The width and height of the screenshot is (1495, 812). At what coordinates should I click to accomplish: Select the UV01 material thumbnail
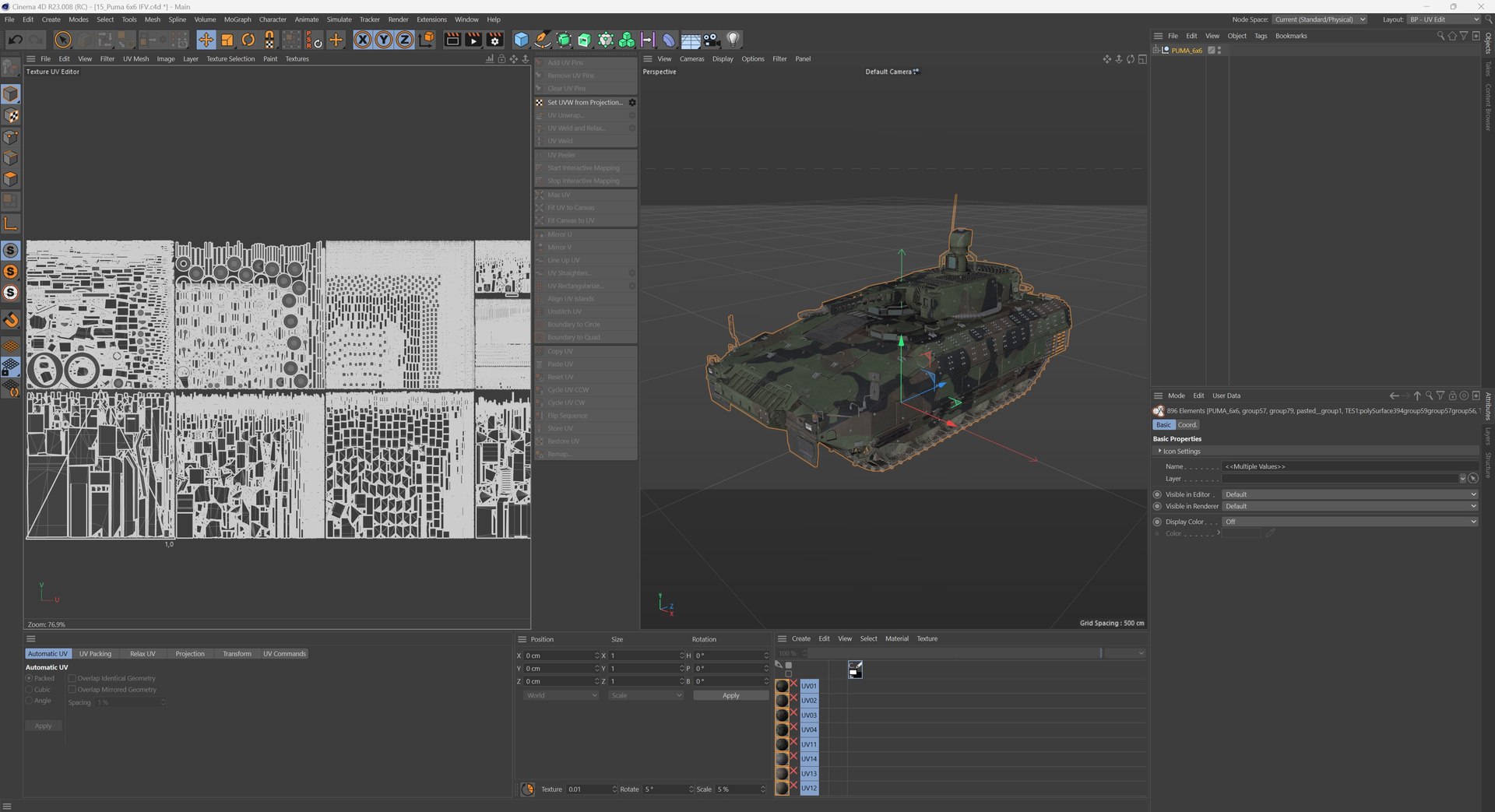(783, 686)
